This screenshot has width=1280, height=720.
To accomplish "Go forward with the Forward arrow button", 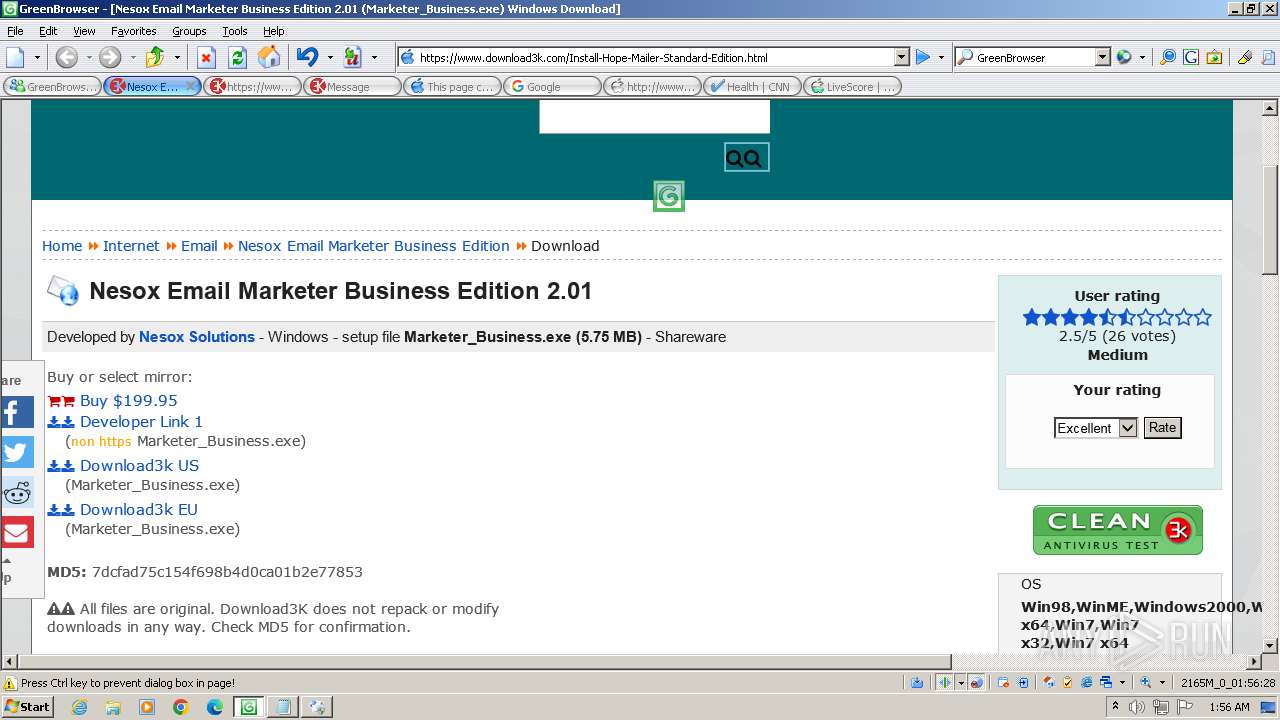I will point(109,57).
